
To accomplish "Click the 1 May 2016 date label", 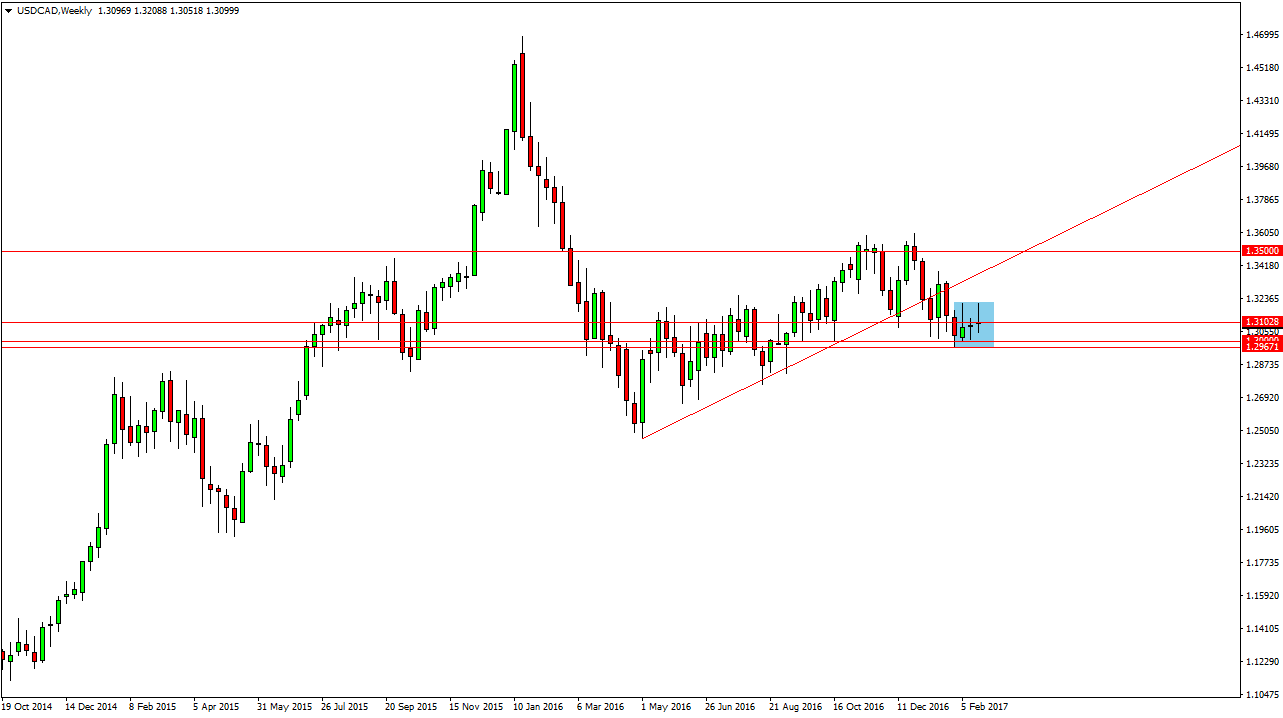I will pyautogui.click(x=666, y=706).
